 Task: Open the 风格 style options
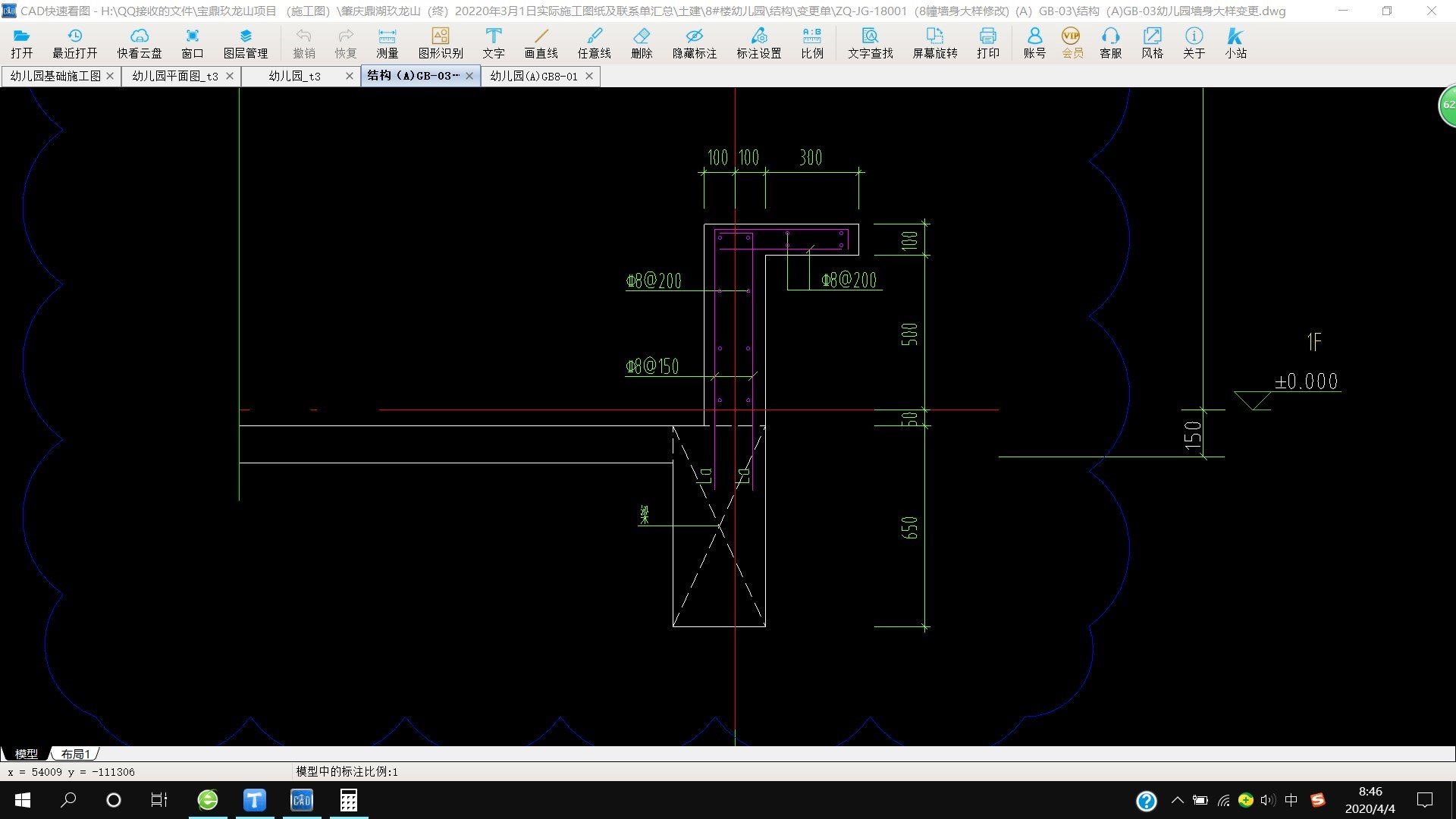(1153, 43)
